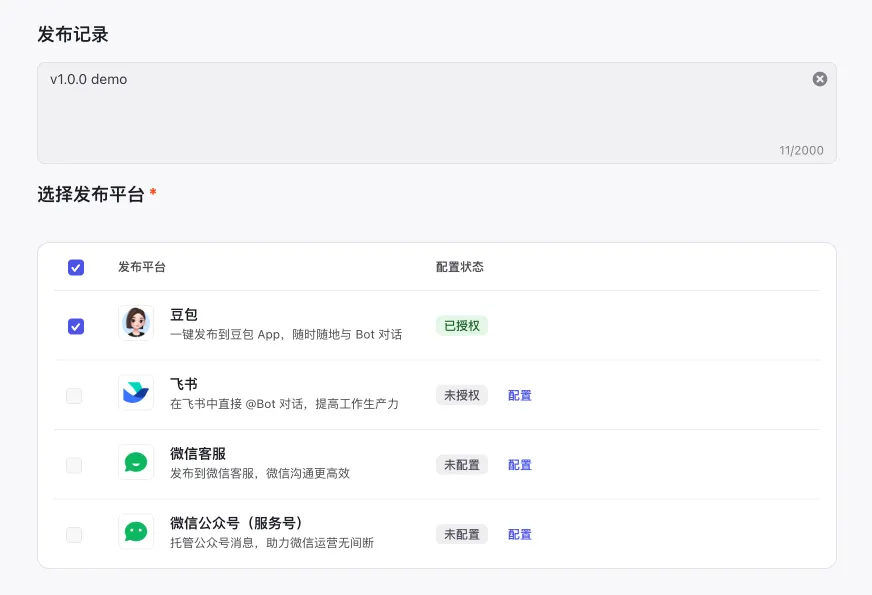Check the 飞书 platform checkbox

pos(74,396)
